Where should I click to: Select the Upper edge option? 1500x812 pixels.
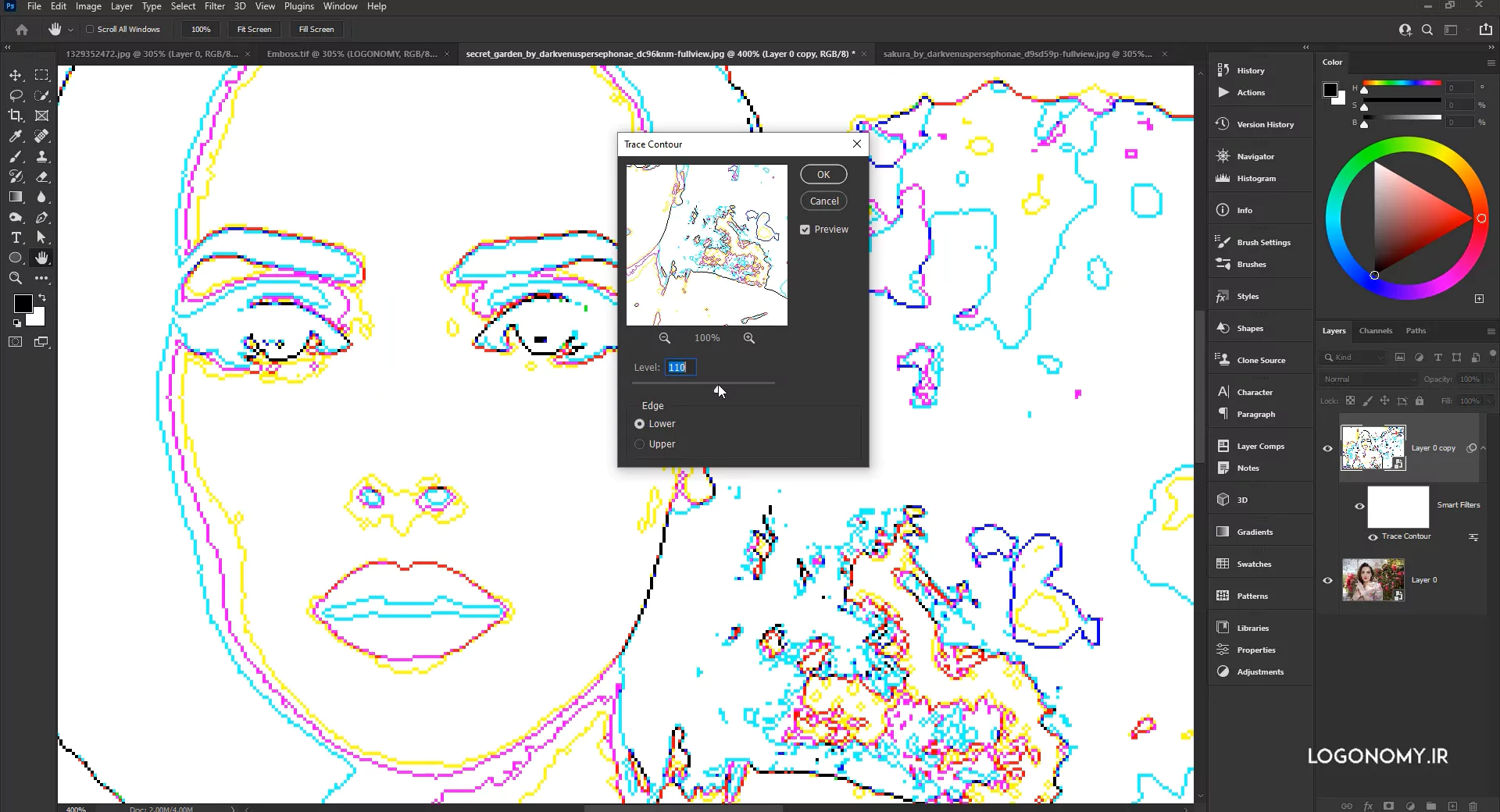tap(640, 444)
